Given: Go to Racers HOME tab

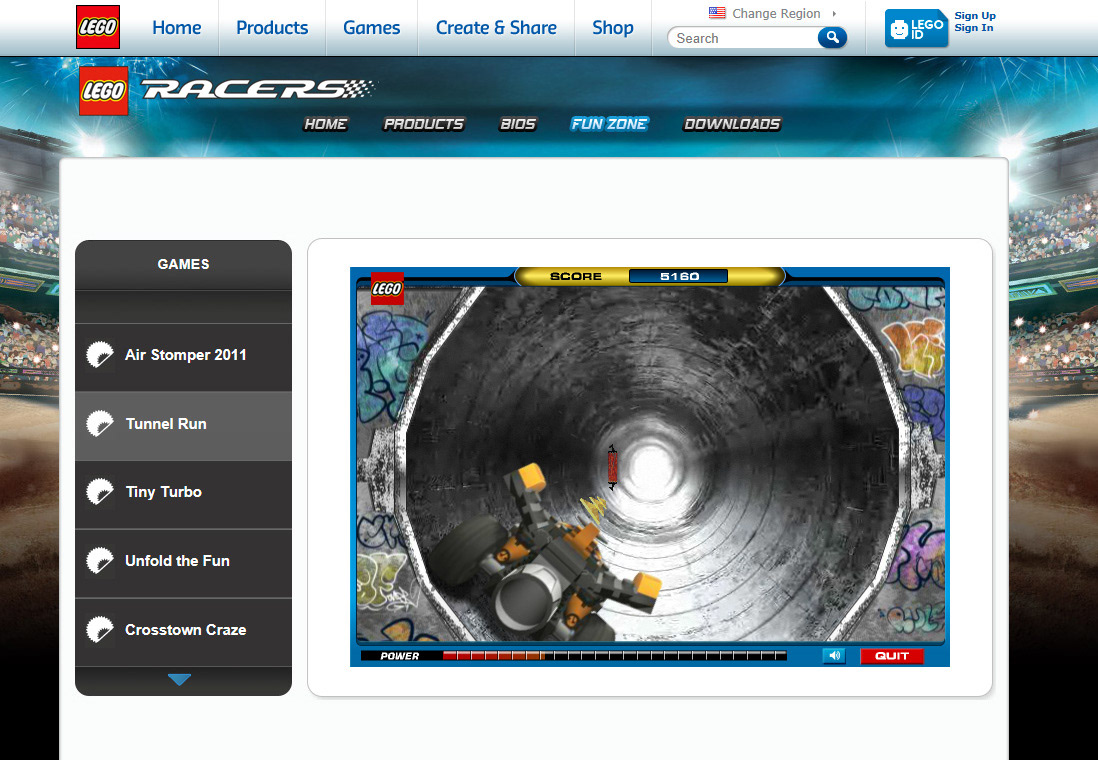Looking at the screenshot, I should [x=326, y=124].
